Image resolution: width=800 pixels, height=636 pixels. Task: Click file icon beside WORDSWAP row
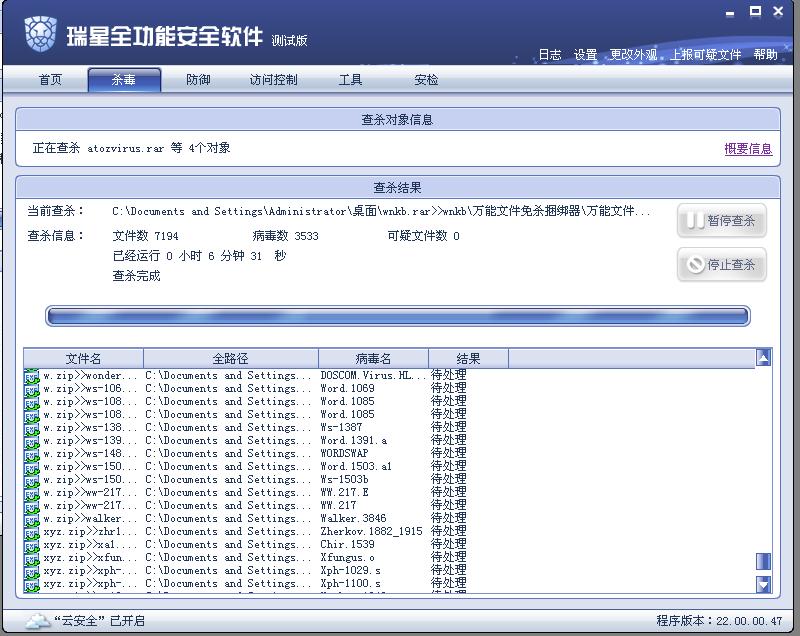tap(32, 454)
